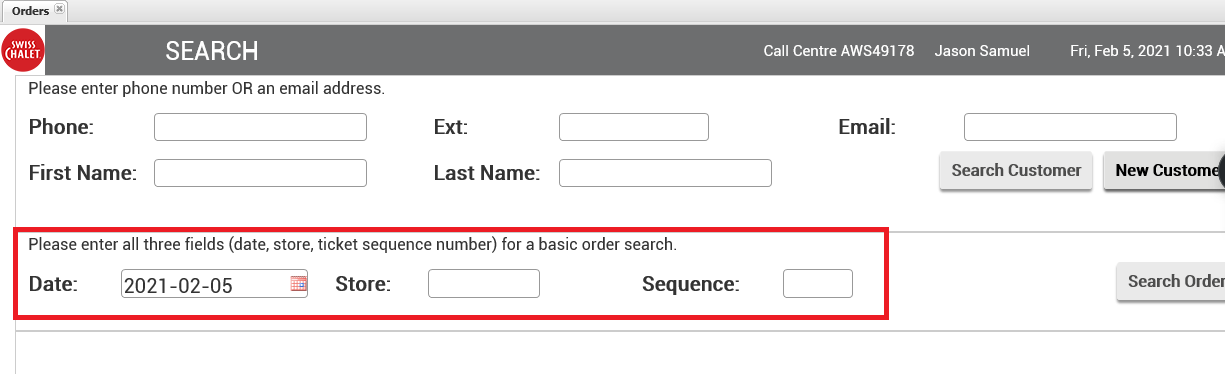
Task: Click the SEARCH header title
Action: click(x=212, y=51)
